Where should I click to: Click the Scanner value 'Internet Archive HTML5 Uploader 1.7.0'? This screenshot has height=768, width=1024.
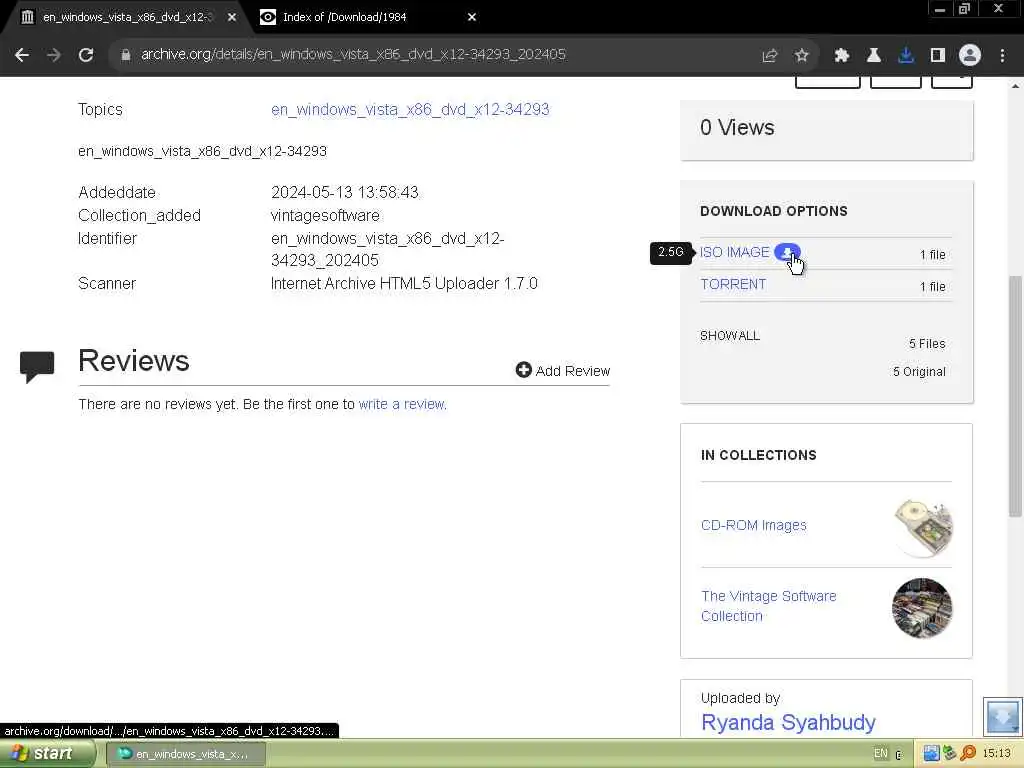click(404, 283)
